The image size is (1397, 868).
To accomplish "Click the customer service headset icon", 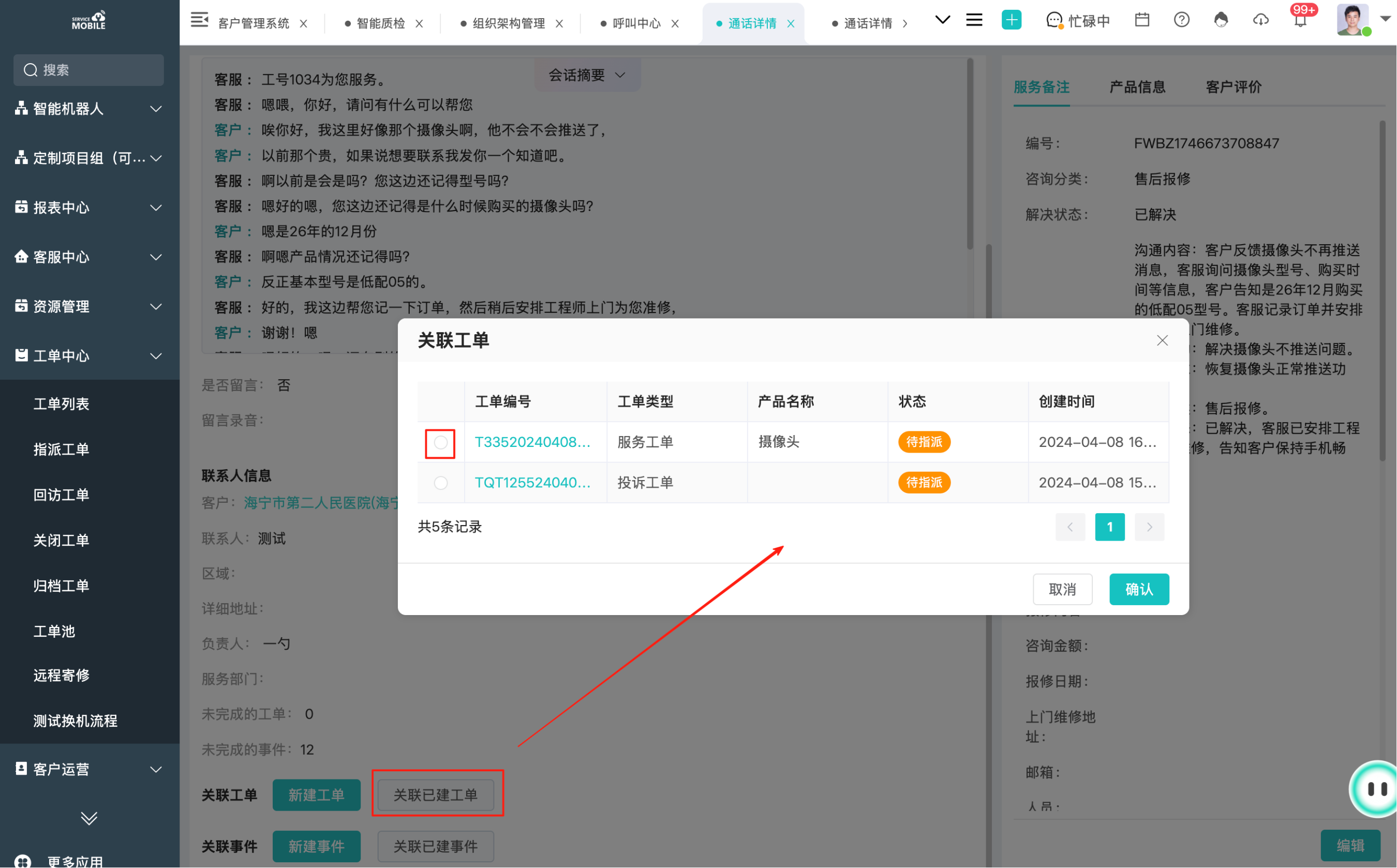I will (x=1221, y=20).
